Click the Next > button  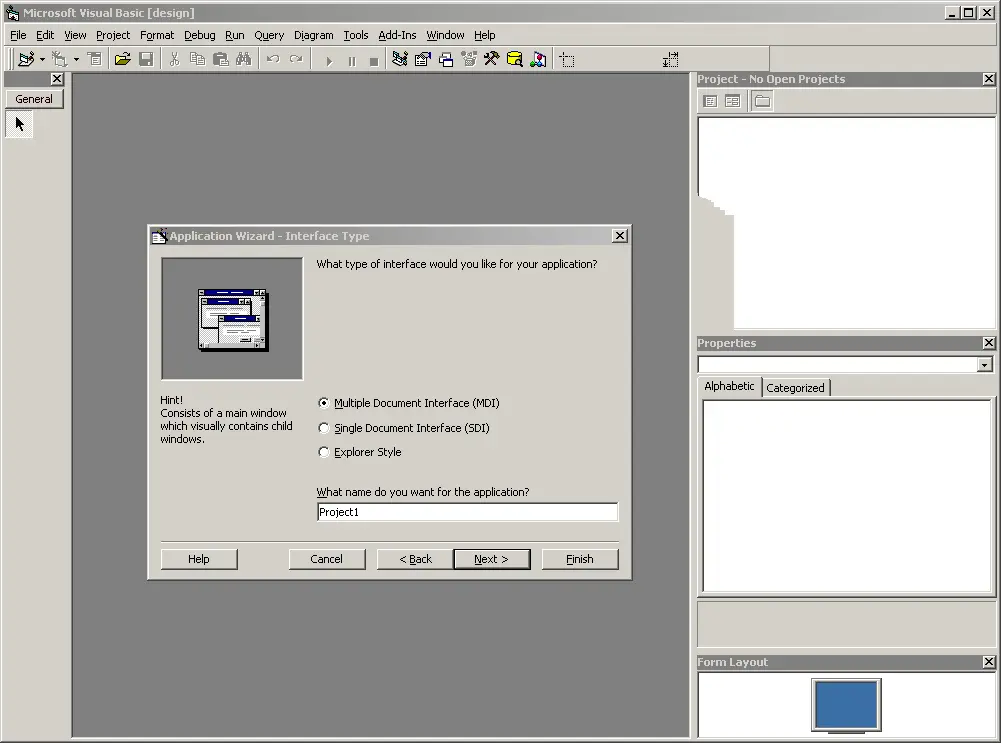492,559
